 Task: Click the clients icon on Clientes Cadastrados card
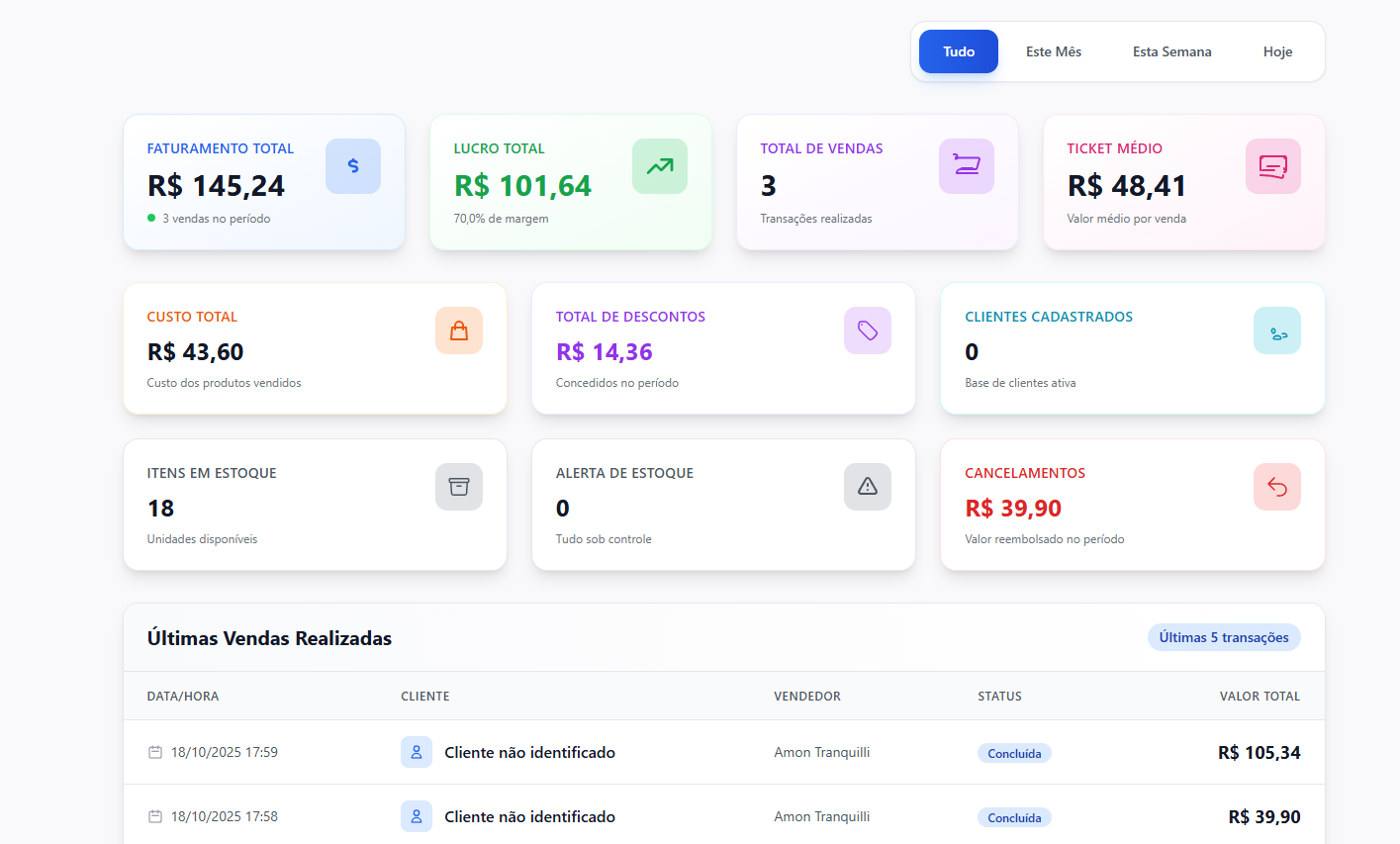(1277, 329)
